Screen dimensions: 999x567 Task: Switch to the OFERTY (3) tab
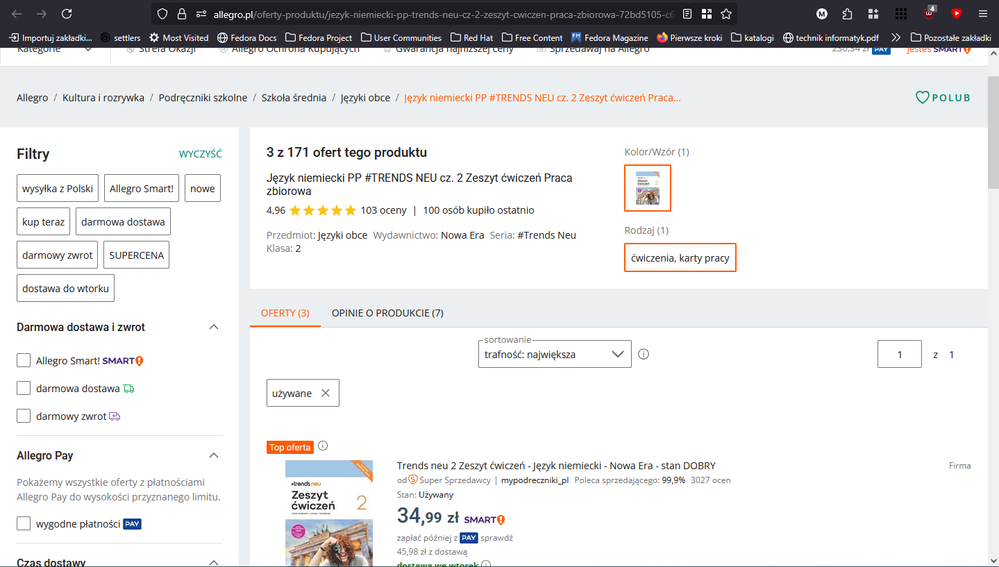285,313
